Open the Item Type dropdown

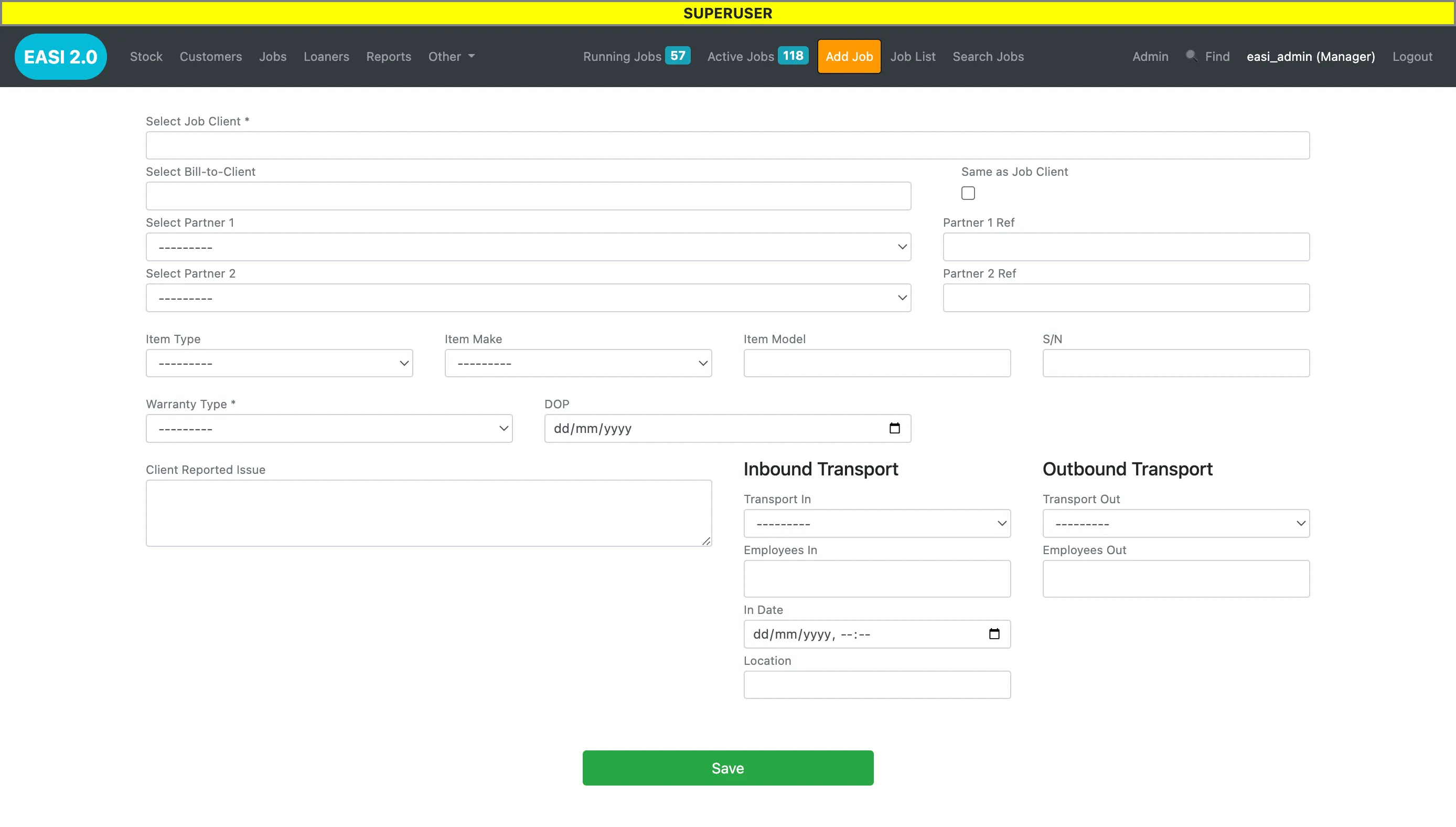pos(279,363)
